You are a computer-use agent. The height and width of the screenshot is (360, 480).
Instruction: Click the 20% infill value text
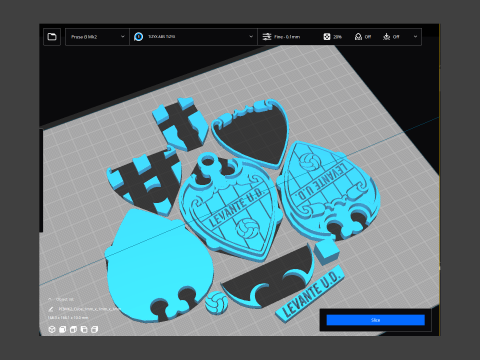pos(337,37)
